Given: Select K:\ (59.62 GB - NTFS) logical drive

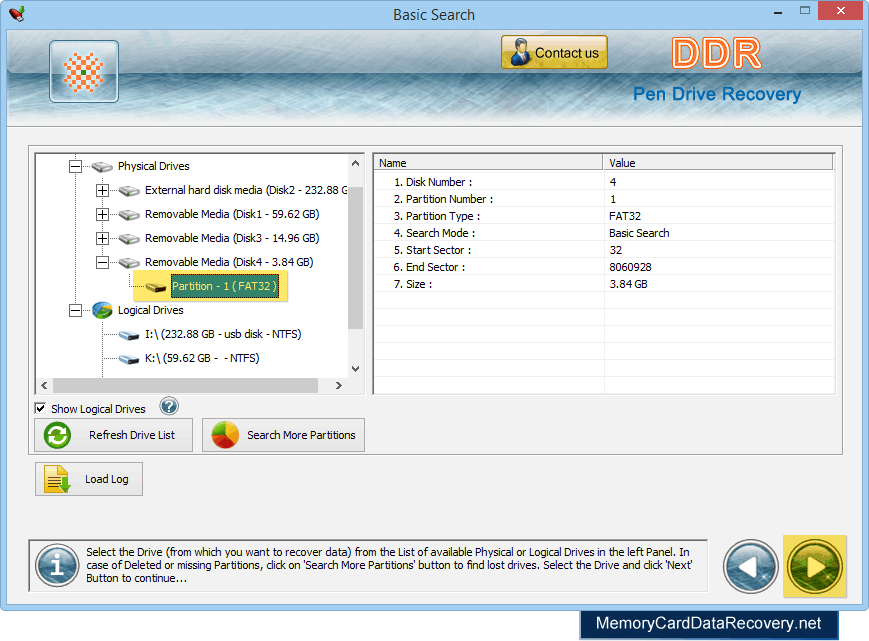Looking at the screenshot, I should (x=202, y=358).
